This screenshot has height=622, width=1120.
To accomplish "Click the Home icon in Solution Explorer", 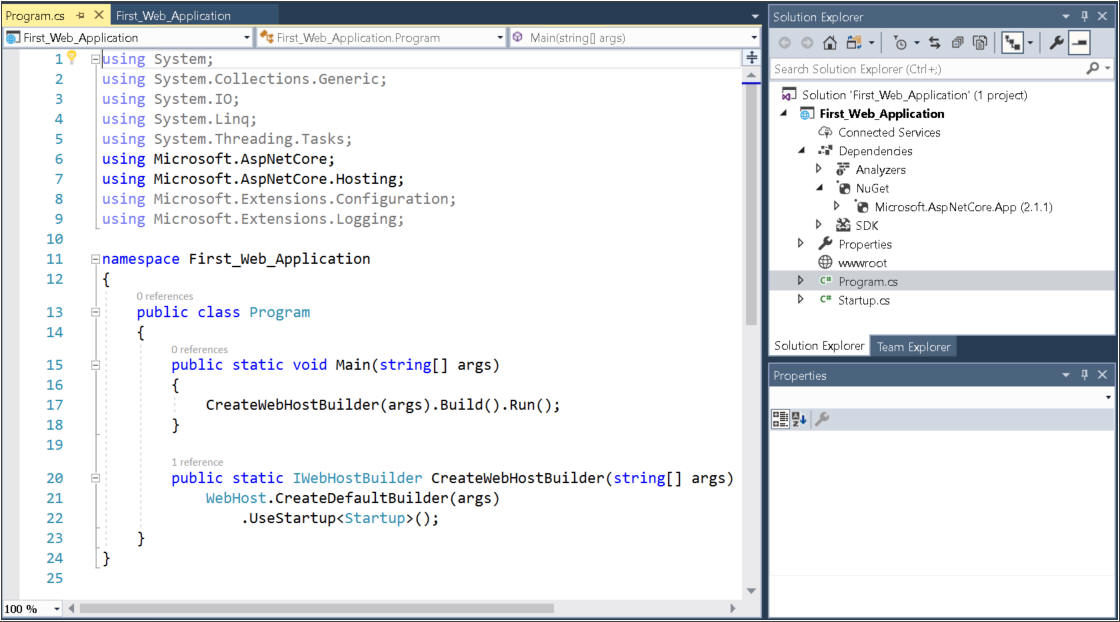I will tap(829, 41).
